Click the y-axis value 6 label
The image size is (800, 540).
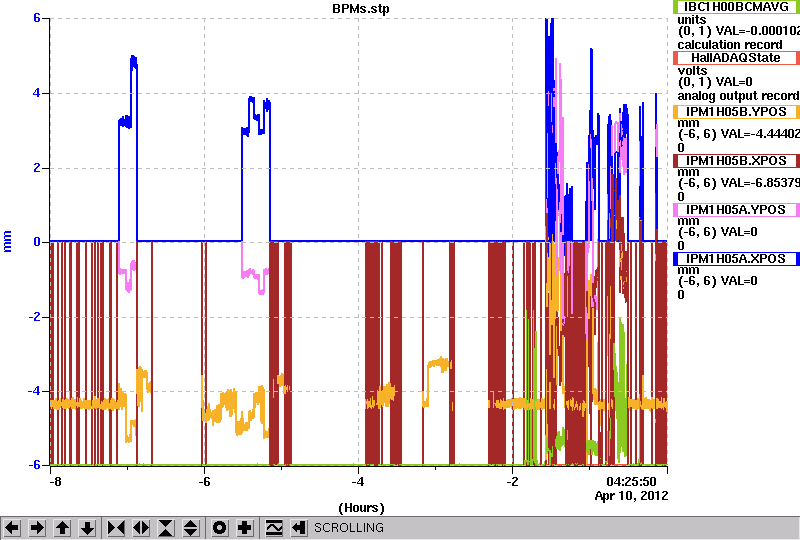(x=37, y=18)
